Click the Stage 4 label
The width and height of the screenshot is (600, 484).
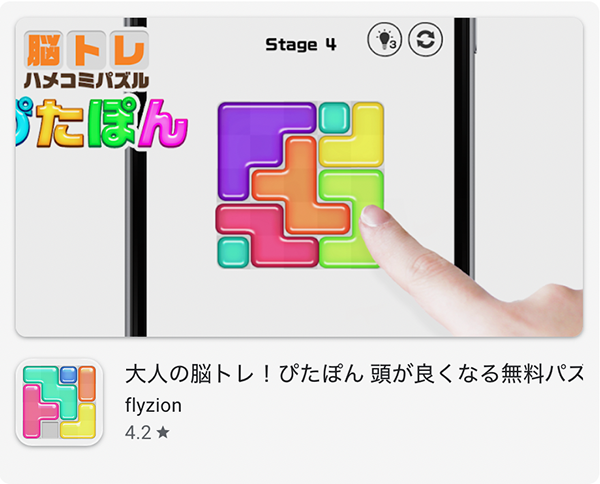coord(301,45)
